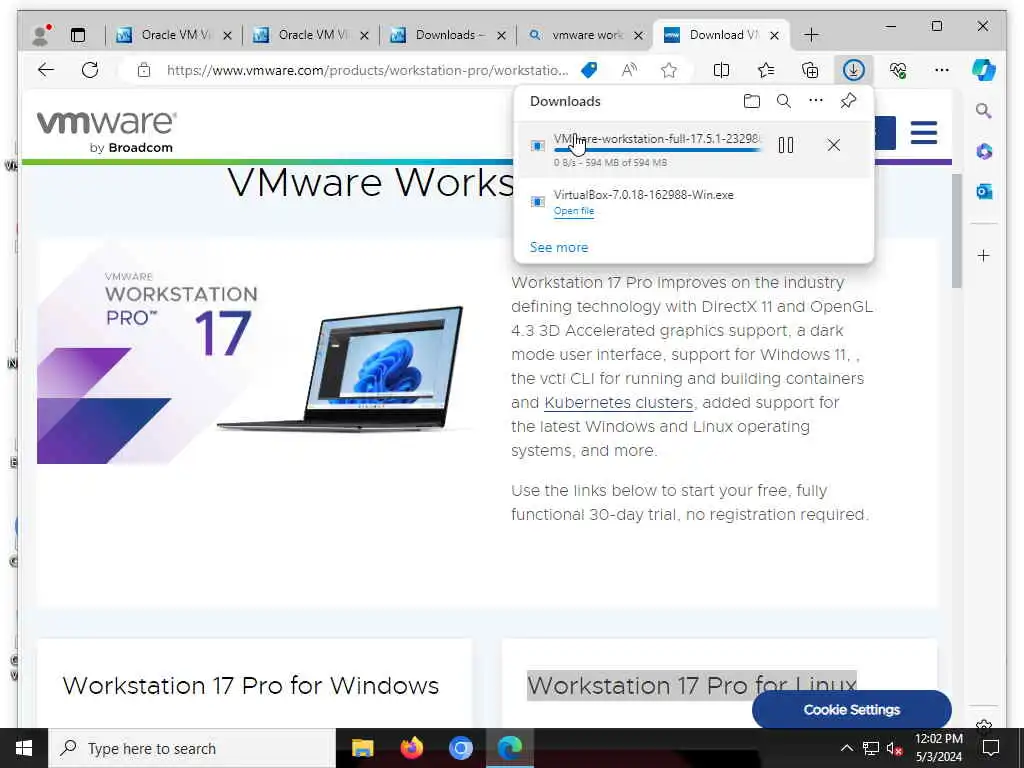Search downloads magnifier icon

(x=784, y=101)
